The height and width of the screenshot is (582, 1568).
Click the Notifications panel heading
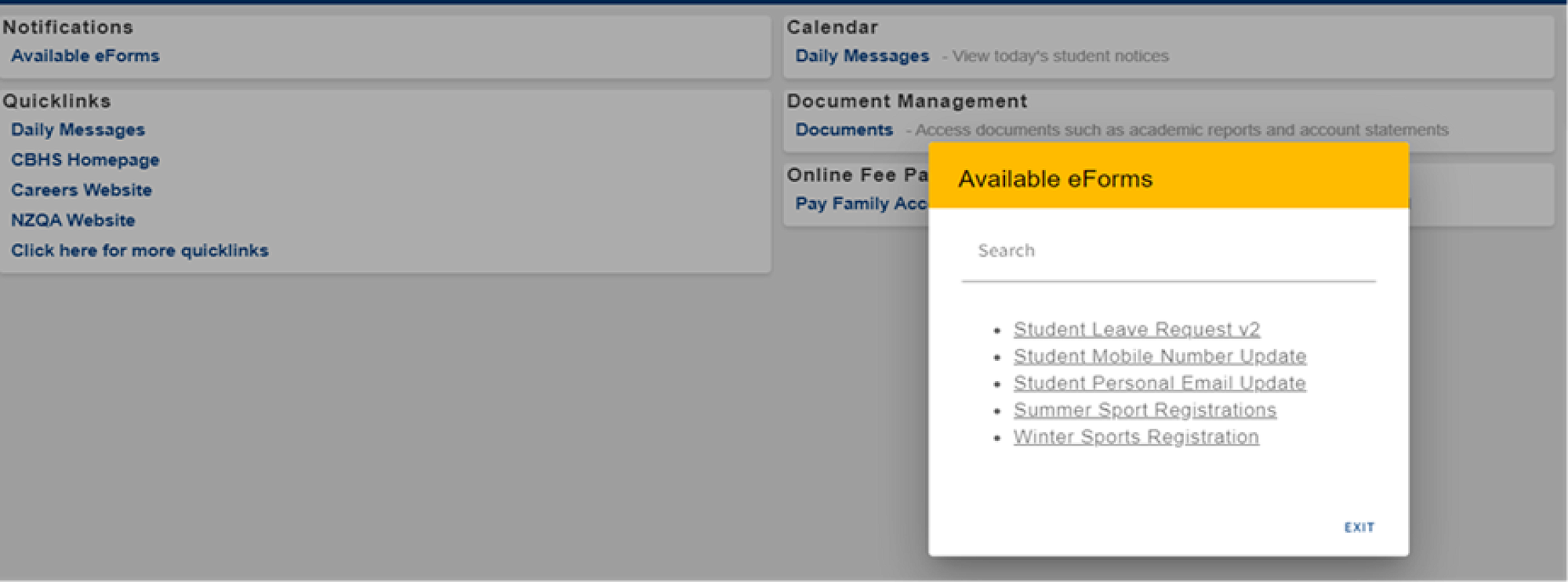coord(68,27)
